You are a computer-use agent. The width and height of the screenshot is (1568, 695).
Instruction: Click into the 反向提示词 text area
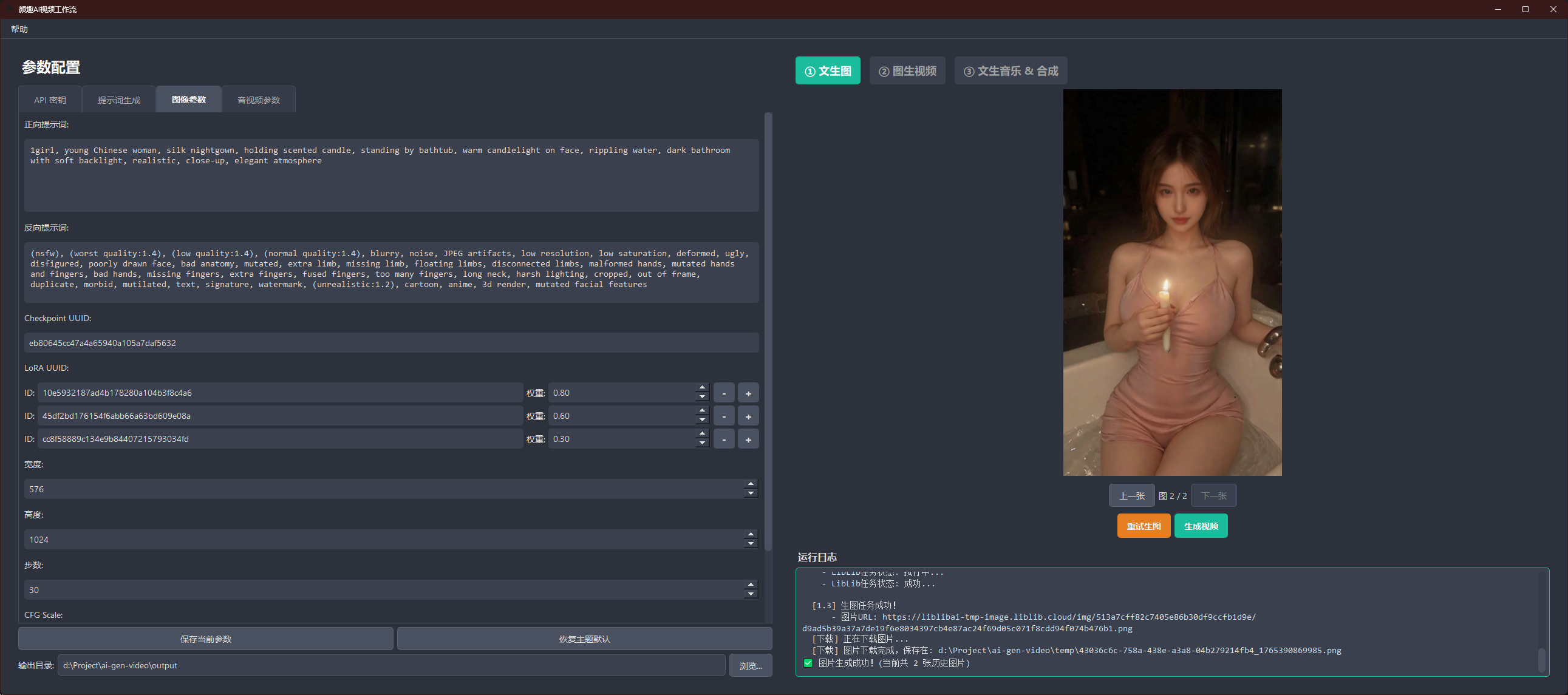(x=391, y=272)
